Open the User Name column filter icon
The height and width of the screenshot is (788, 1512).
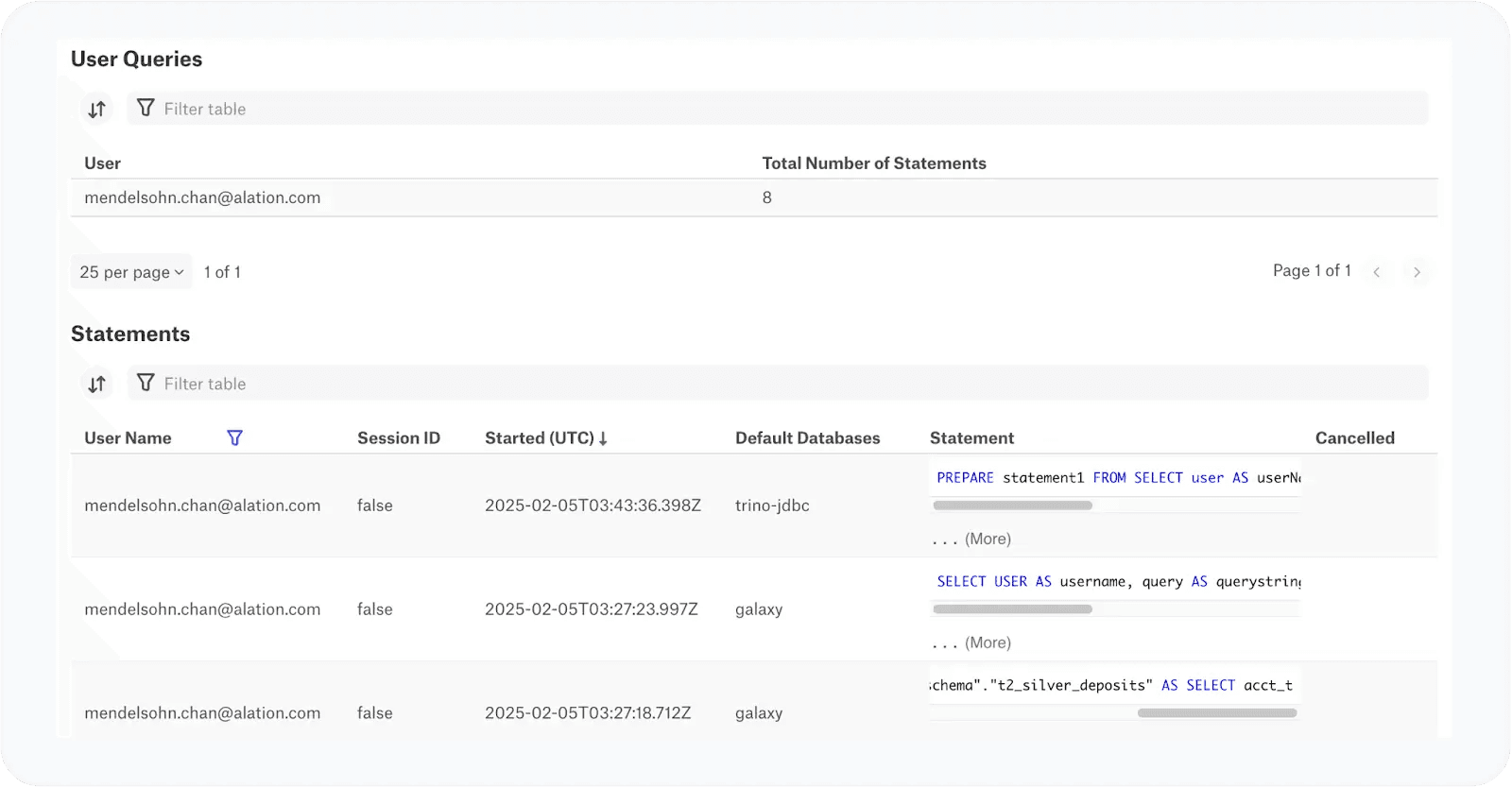pyautogui.click(x=235, y=437)
